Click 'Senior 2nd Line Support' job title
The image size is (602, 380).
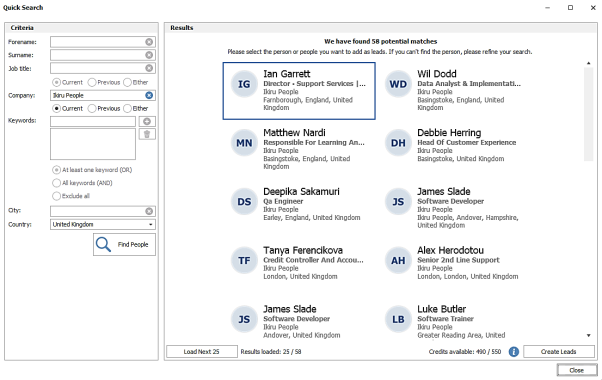pos(458,260)
